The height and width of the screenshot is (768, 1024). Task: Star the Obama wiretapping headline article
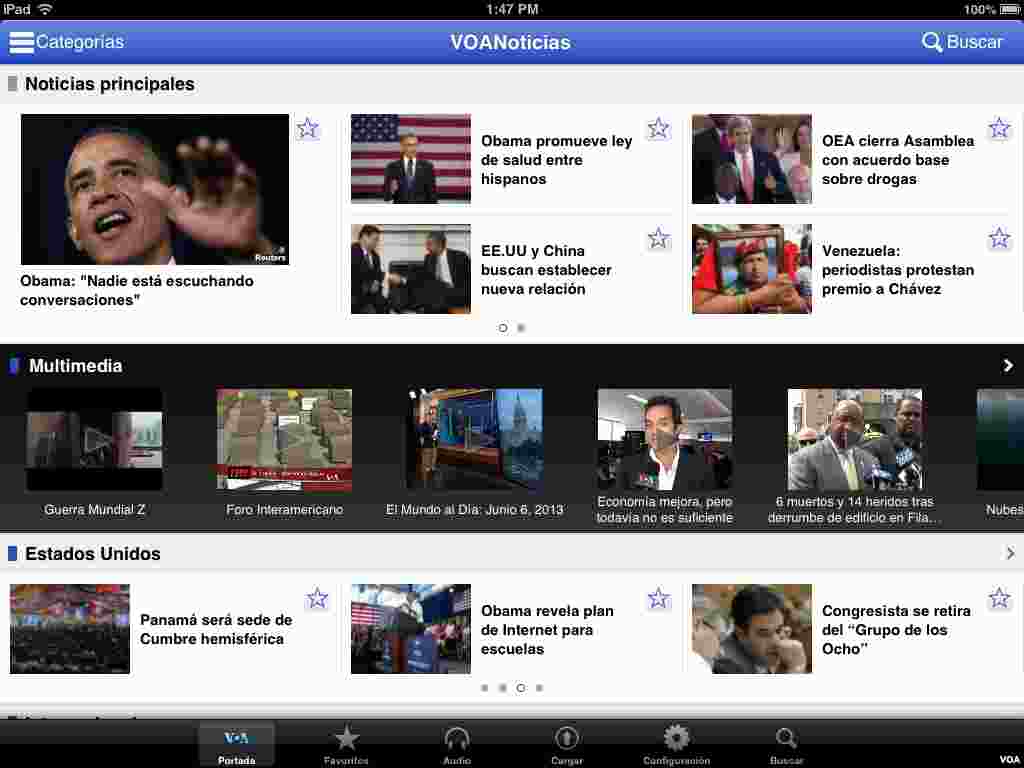pyautogui.click(x=307, y=128)
